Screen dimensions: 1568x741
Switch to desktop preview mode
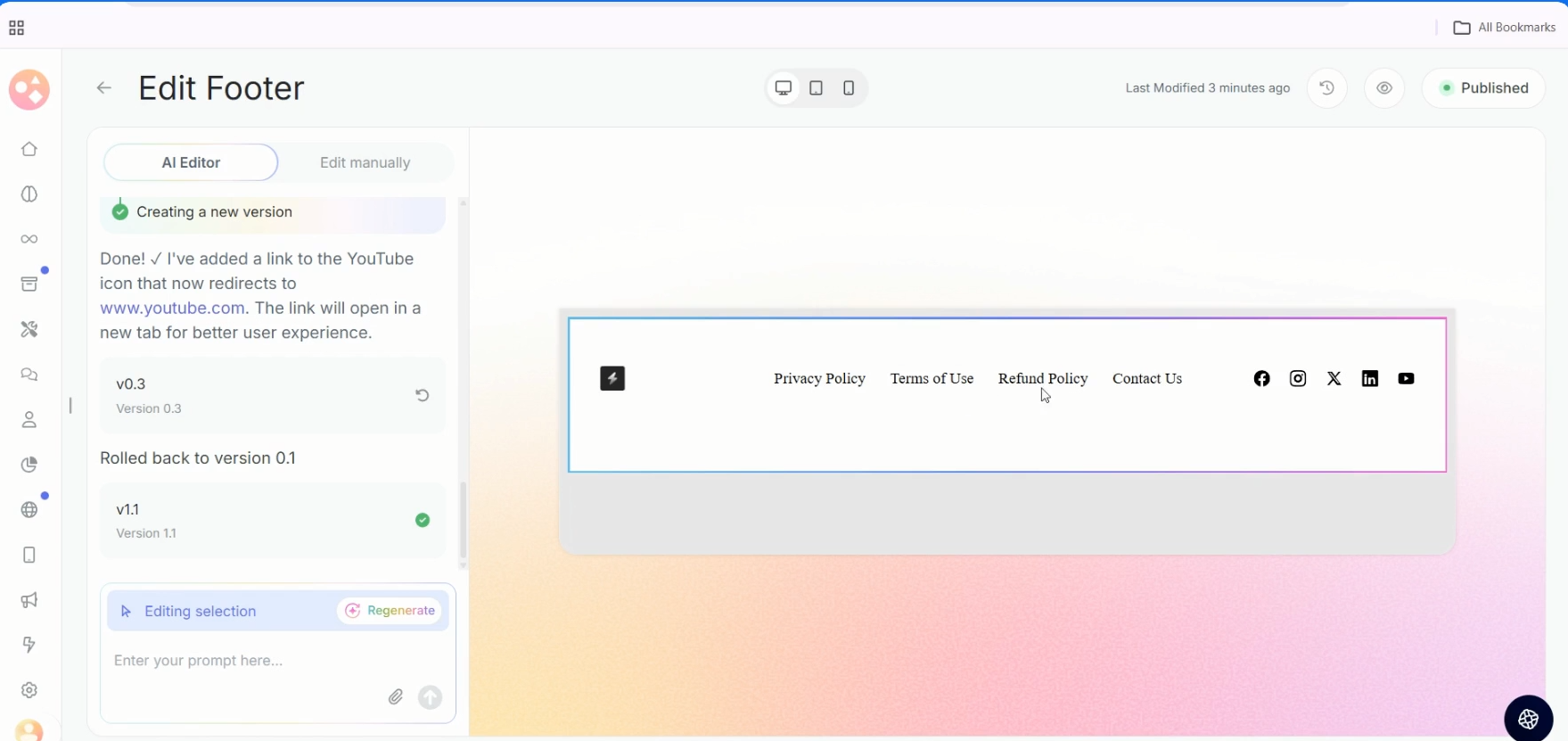tap(783, 87)
